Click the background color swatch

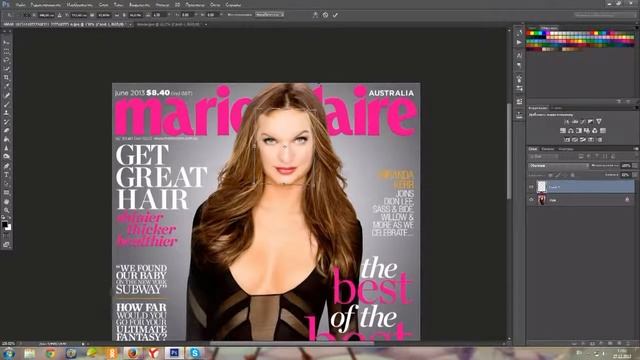[x=8, y=228]
